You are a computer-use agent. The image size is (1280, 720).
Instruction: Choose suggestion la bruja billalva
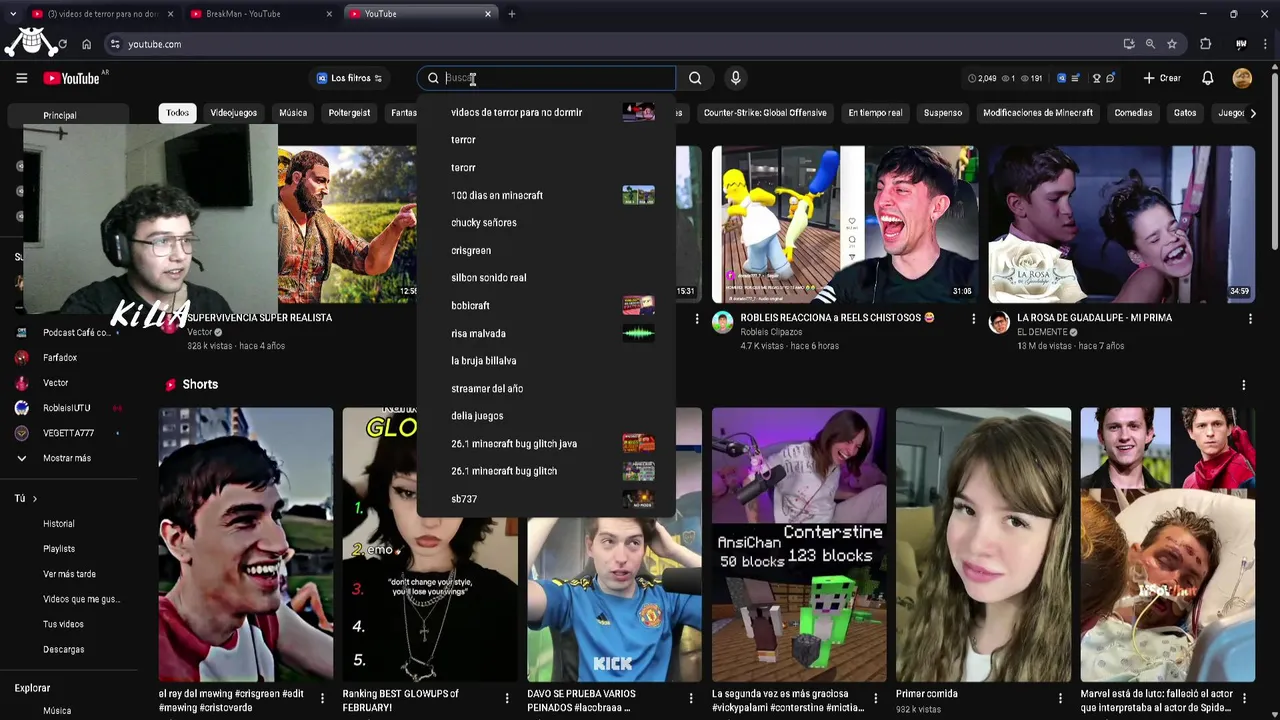click(546, 361)
